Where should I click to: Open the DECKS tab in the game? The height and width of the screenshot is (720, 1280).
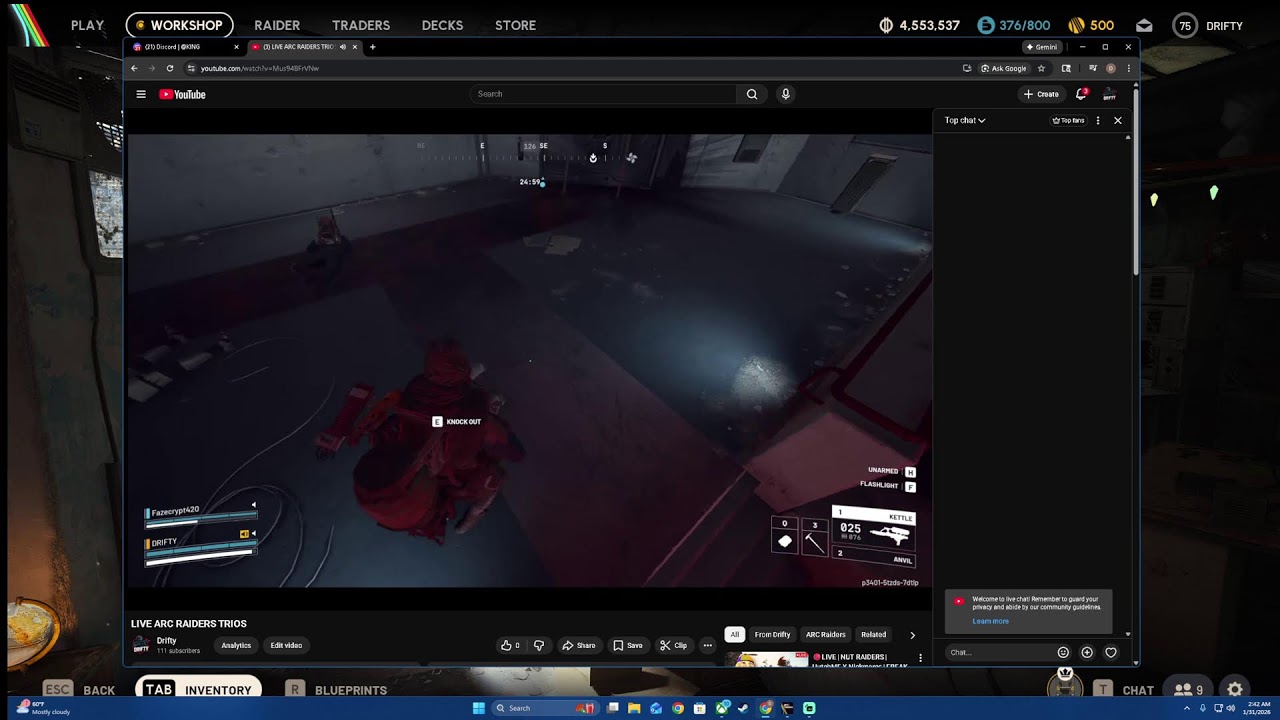tap(442, 25)
